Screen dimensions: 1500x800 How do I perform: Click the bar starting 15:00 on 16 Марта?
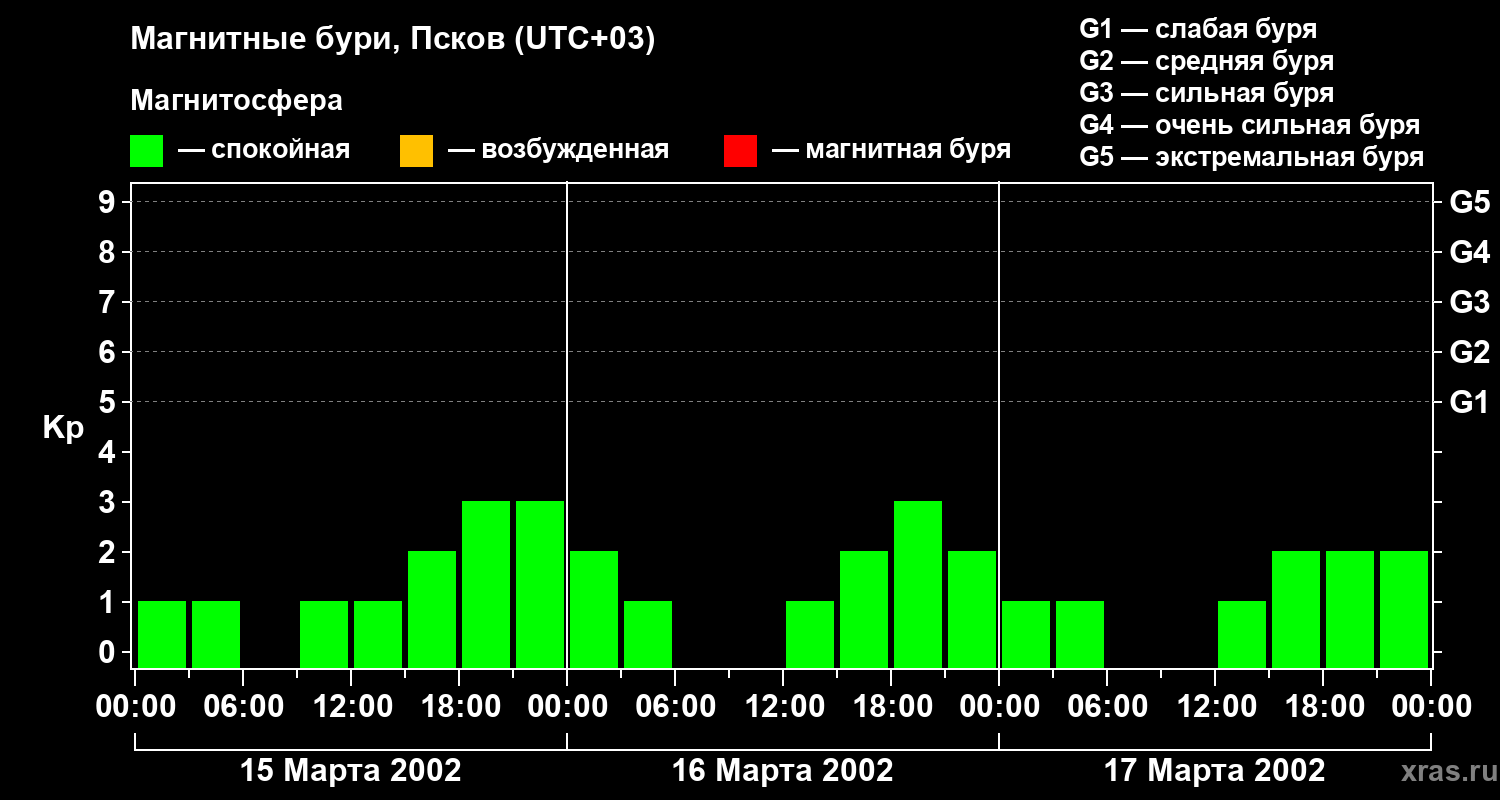point(864,609)
